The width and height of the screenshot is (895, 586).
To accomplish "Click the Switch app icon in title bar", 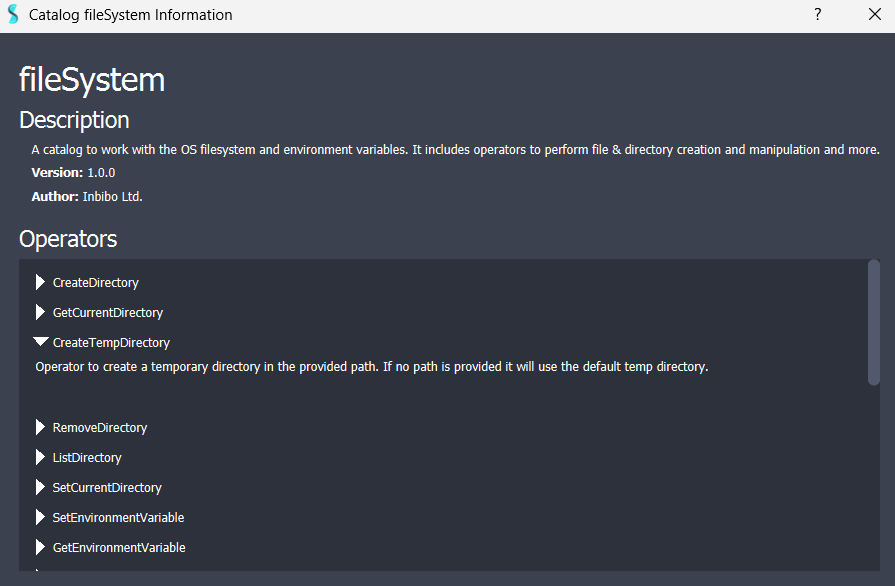I will pyautogui.click(x=11, y=14).
